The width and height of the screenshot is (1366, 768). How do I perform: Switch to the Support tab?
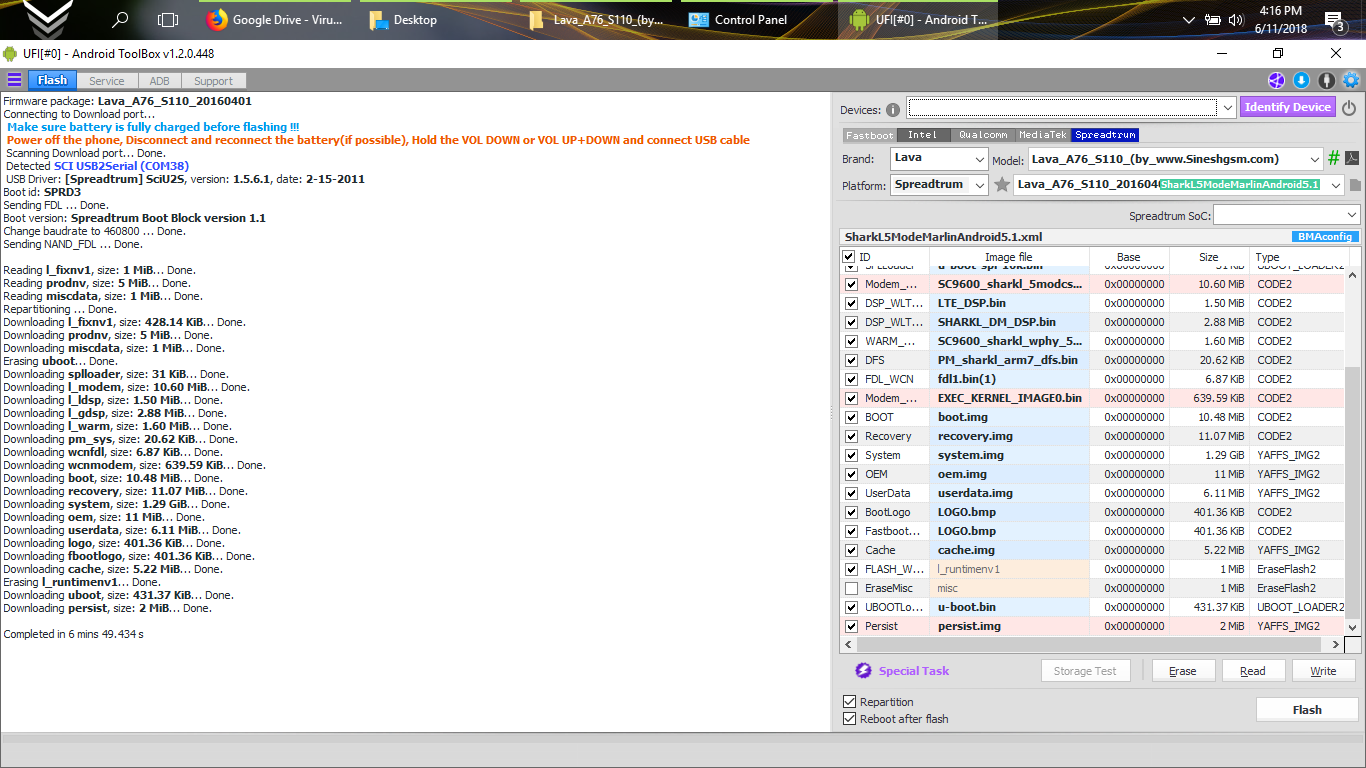213,81
